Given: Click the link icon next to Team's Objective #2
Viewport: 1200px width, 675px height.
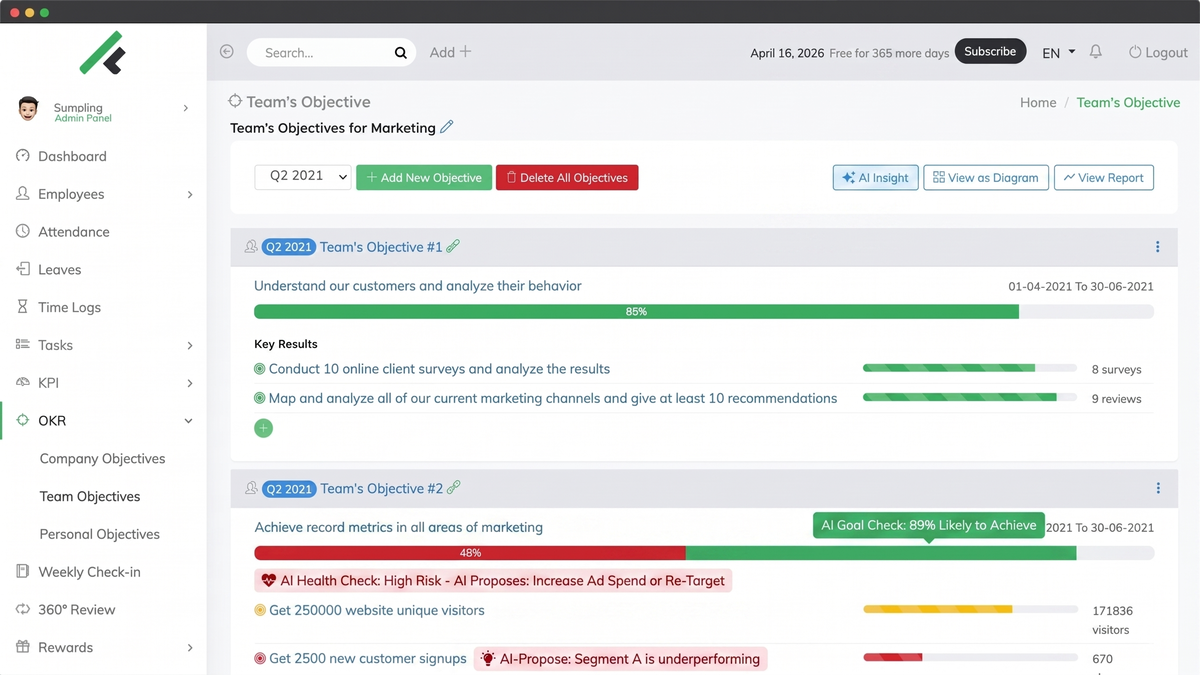Looking at the screenshot, I should pos(455,488).
